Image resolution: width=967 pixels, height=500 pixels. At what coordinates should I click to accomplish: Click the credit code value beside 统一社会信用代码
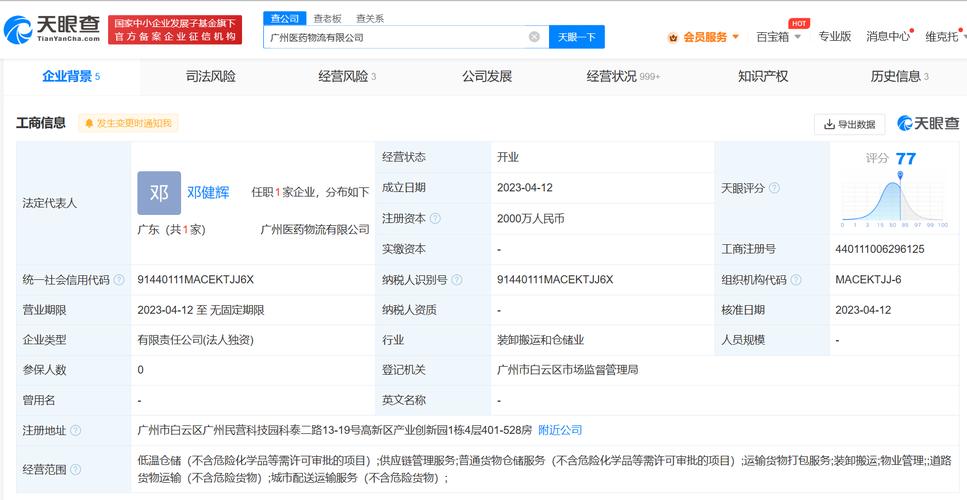pyautogui.click(x=195, y=279)
